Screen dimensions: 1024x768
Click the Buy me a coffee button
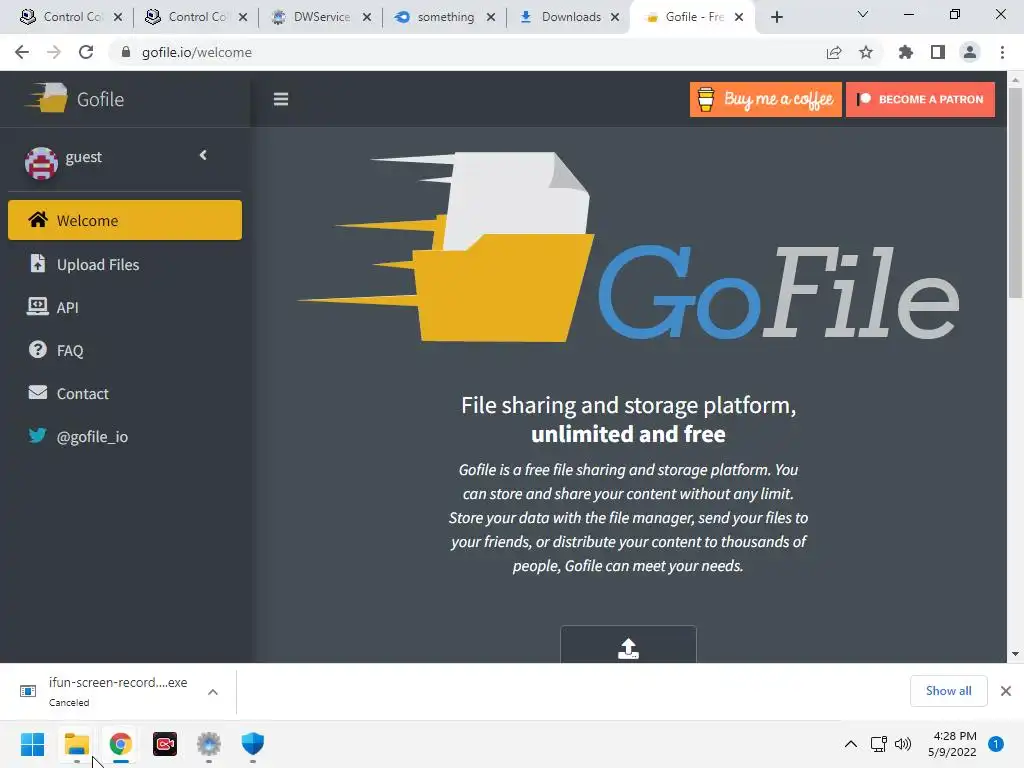coord(765,99)
